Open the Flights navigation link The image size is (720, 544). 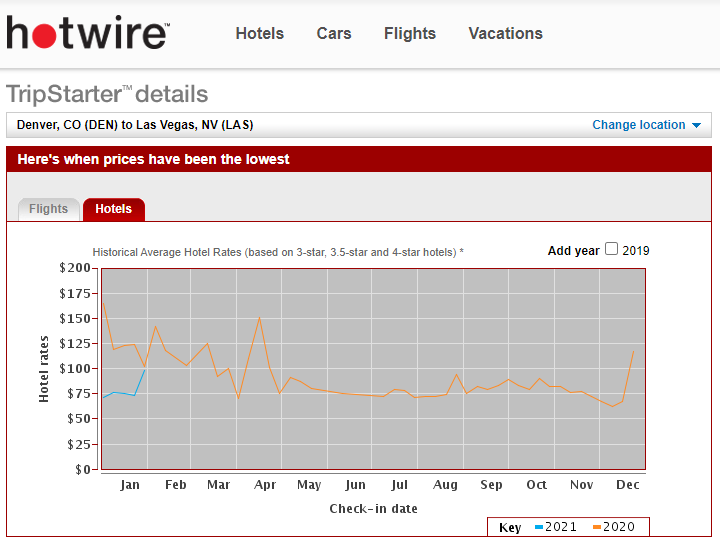click(x=410, y=34)
